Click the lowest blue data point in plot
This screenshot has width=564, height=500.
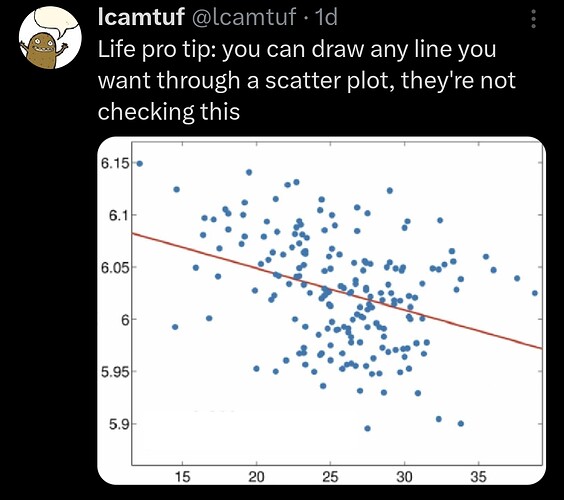coord(367,428)
